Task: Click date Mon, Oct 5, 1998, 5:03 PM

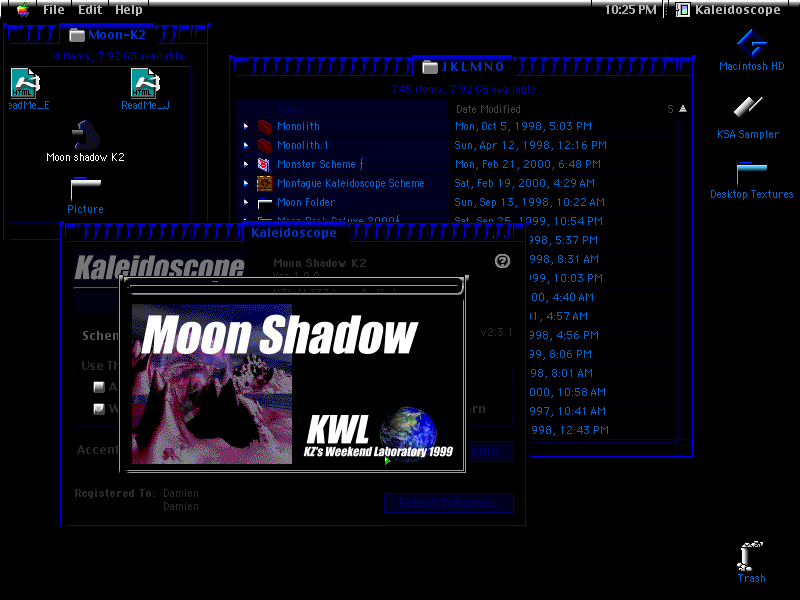Action: tap(523, 126)
